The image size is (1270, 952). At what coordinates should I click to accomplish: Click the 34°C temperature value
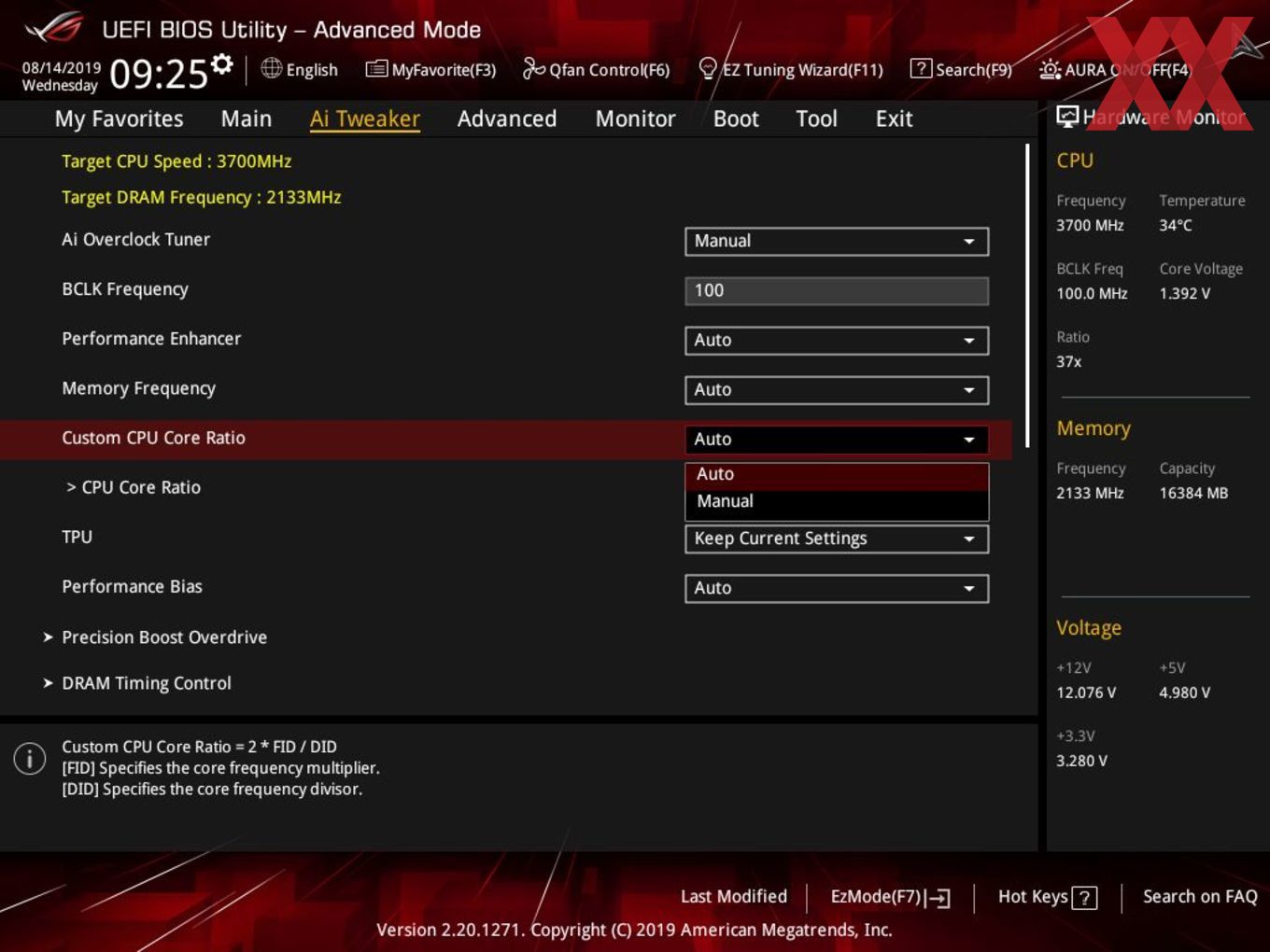click(x=1176, y=225)
